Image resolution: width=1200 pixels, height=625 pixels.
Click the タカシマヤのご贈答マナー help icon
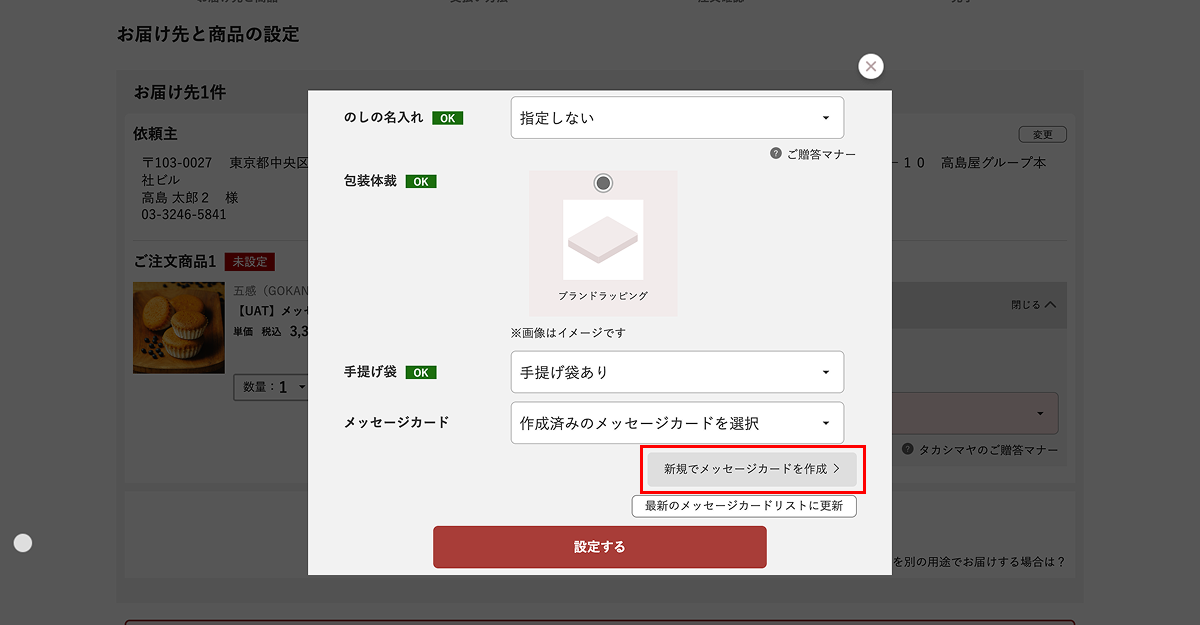907,450
